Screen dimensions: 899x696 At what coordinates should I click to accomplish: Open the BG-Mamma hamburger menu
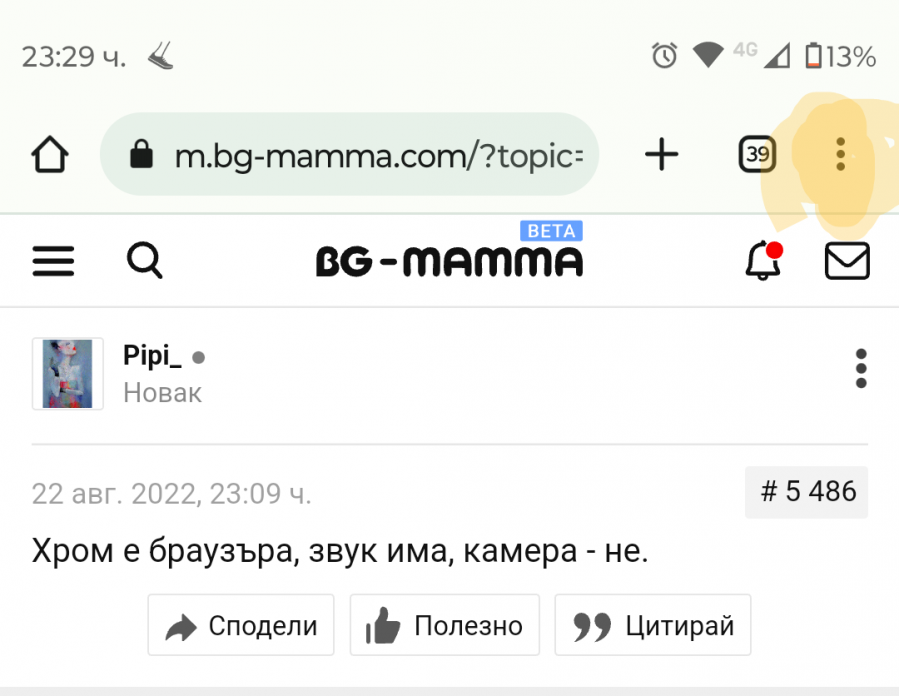pyautogui.click(x=54, y=262)
